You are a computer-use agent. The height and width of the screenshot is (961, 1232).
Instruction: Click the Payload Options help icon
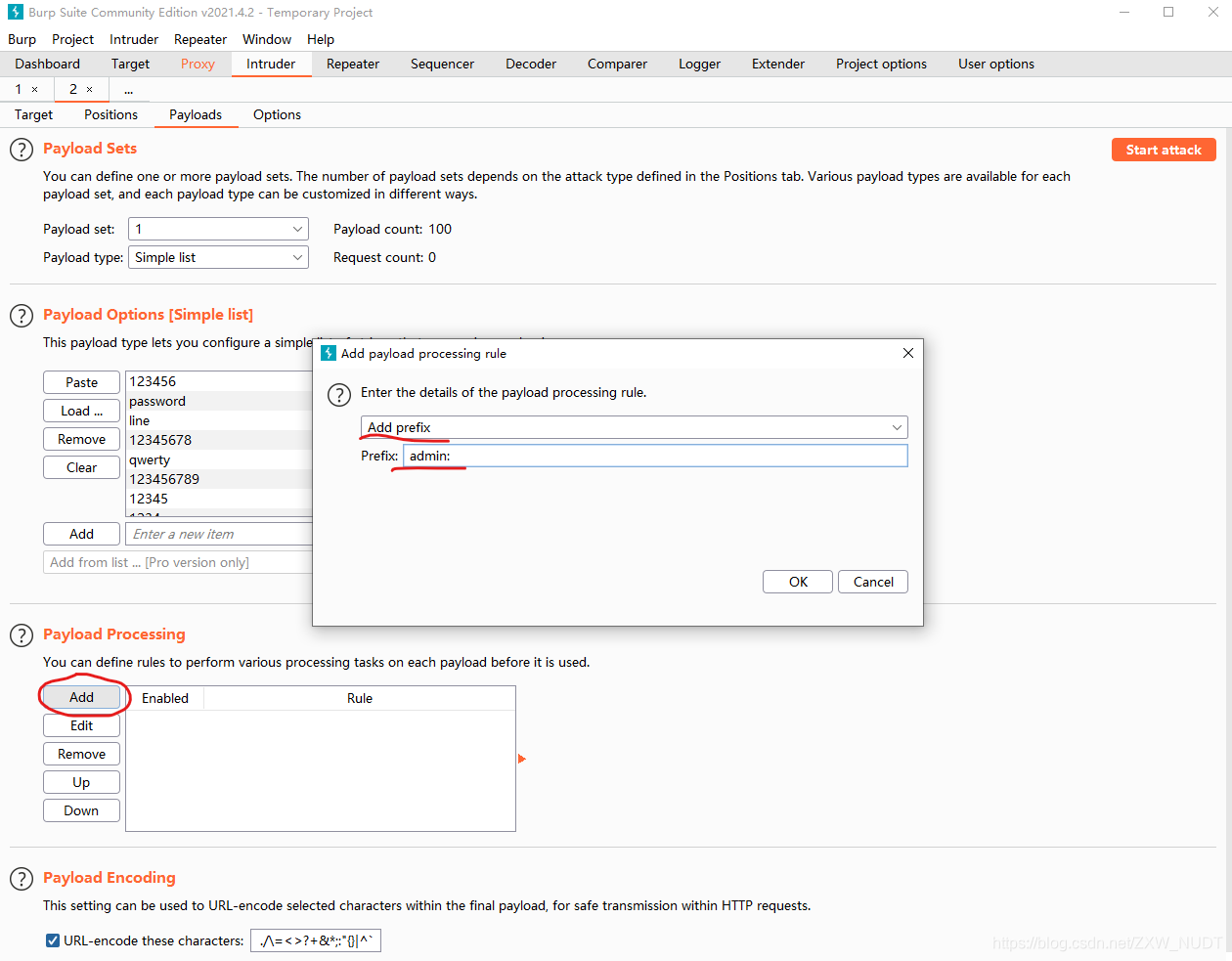pos(21,316)
